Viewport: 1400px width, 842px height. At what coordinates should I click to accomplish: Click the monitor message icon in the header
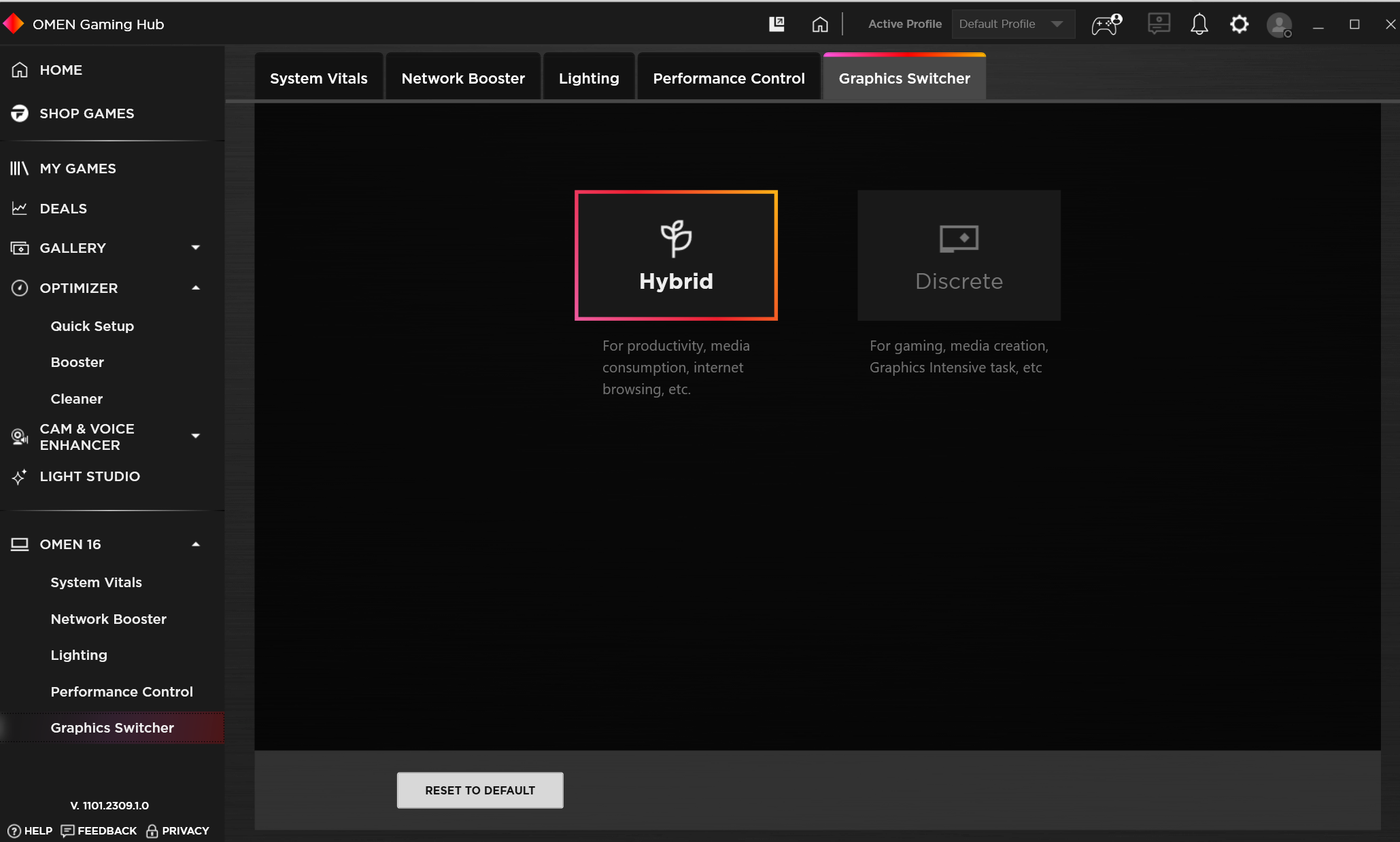click(1159, 24)
